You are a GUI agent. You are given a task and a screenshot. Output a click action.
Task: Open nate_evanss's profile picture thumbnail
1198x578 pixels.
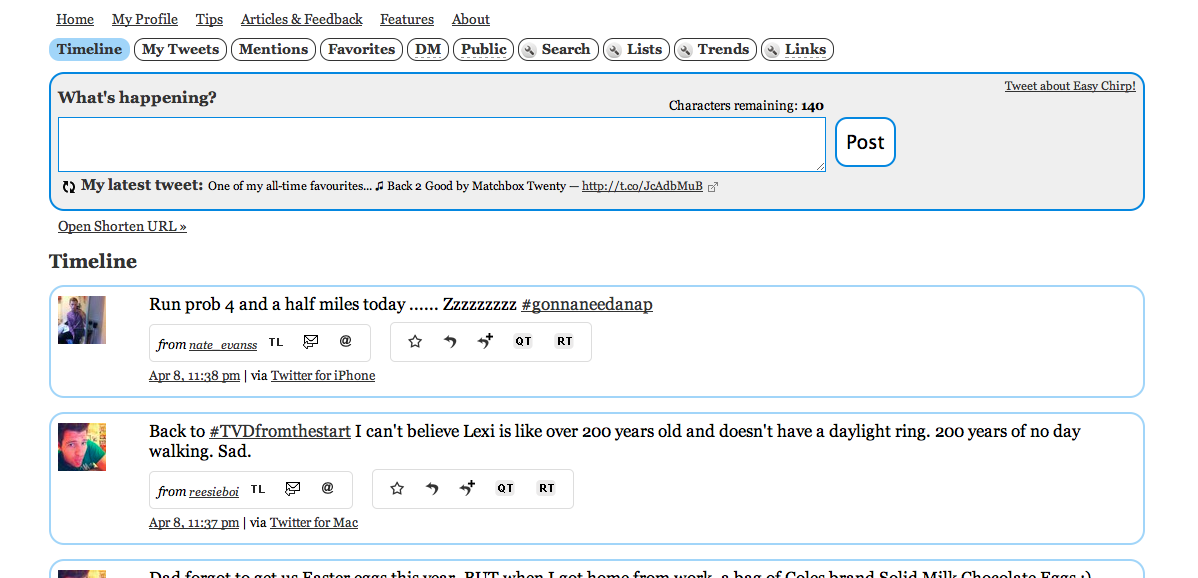82,320
